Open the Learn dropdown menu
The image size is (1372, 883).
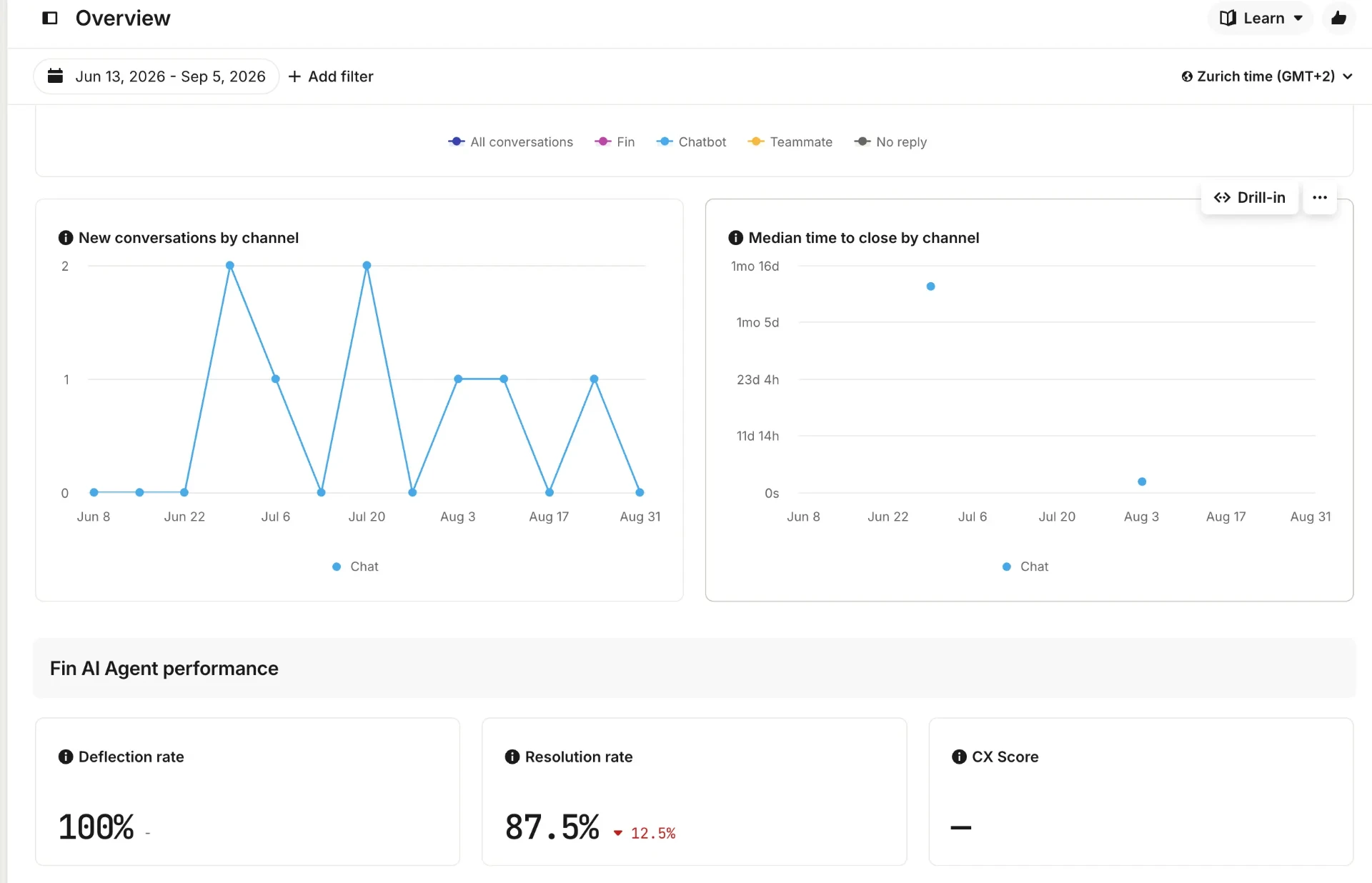pos(1261,18)
